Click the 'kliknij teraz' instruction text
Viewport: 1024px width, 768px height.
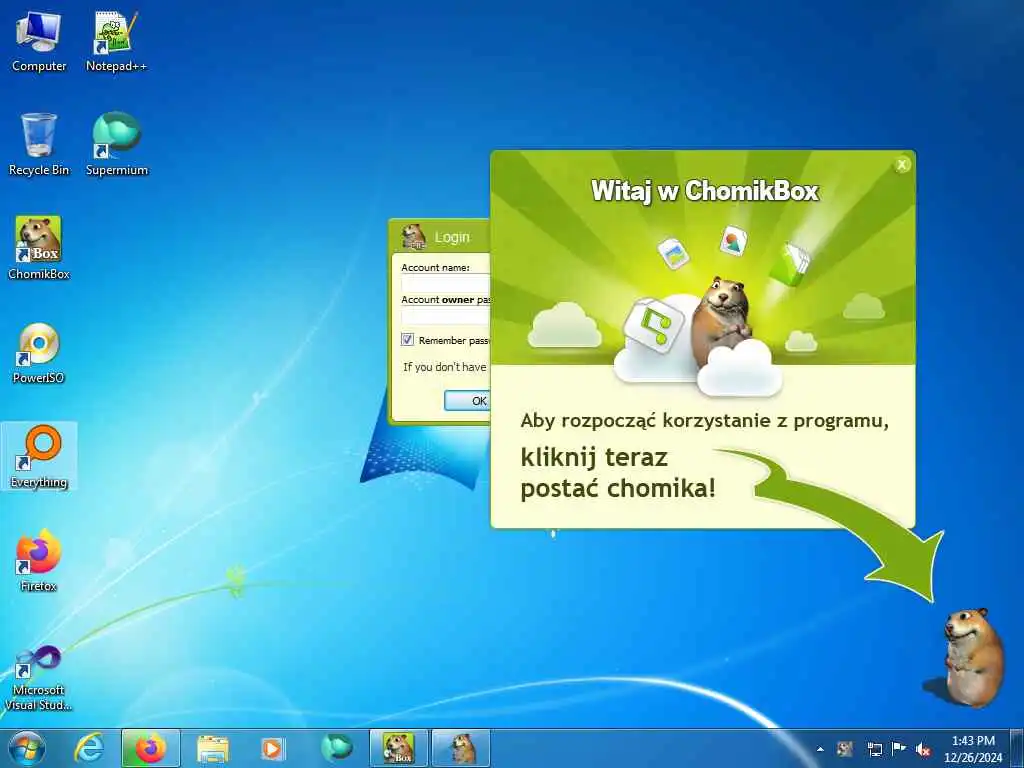click(x=594, y=457)
